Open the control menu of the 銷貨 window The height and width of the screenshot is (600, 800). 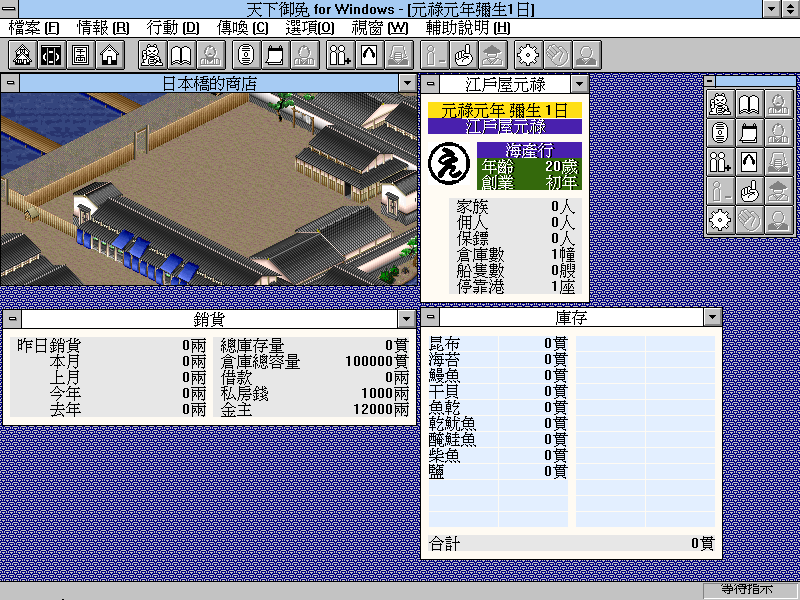[x=13, y=319]
